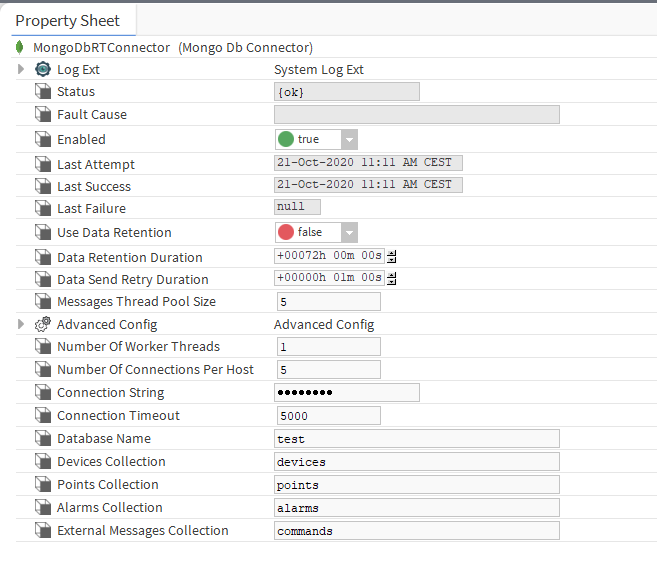This screenshot has height=562, width=657.
Task: Click the Fault Cause property icon
Action: coord(43,115)
